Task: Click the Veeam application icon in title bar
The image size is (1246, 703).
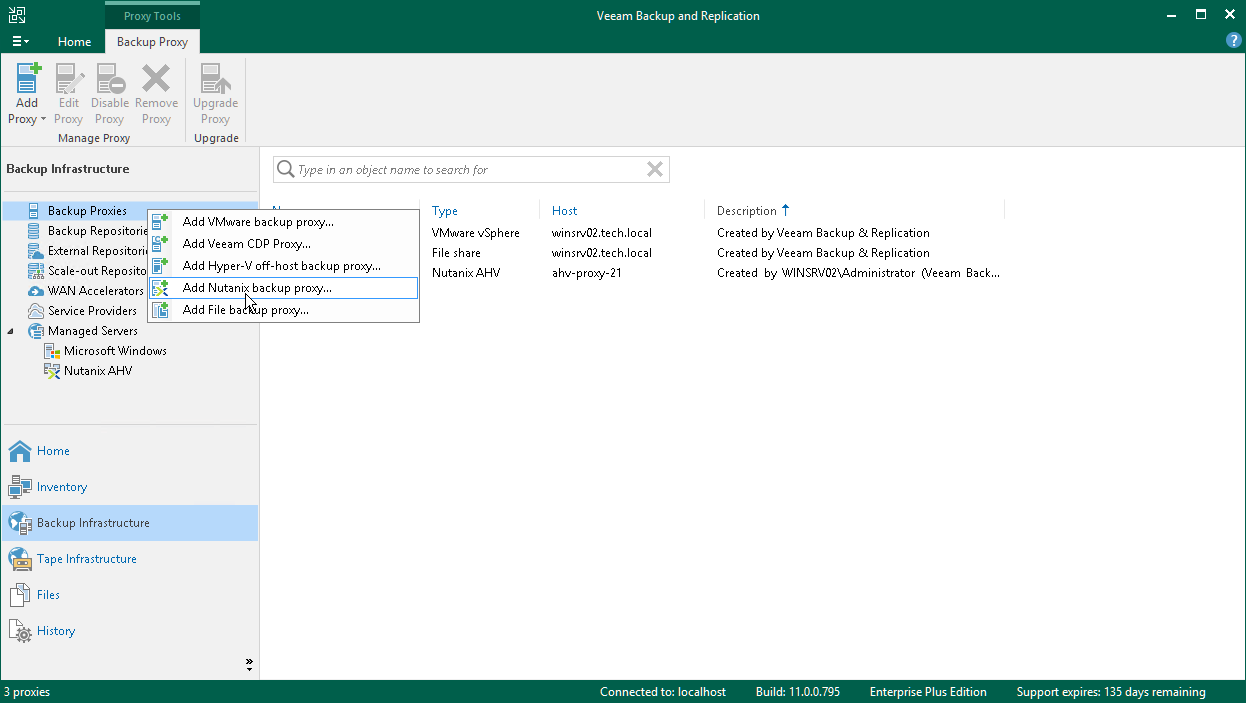Action: 15,15
